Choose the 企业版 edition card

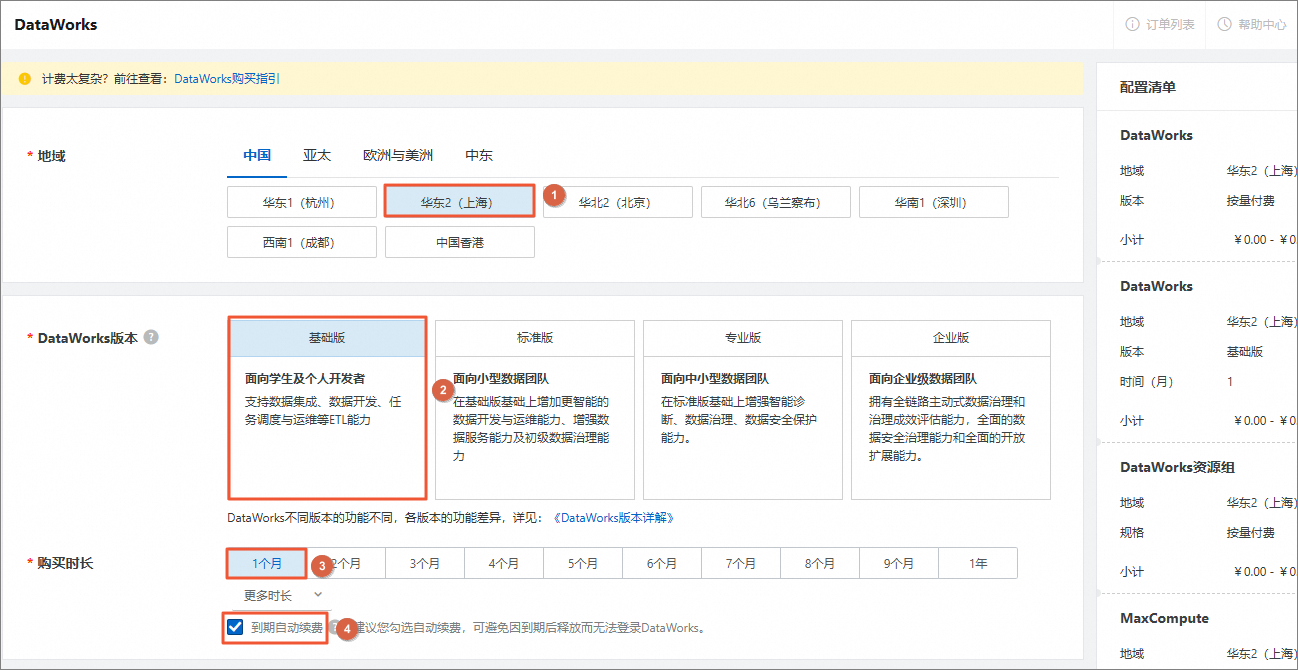(951, 410)
